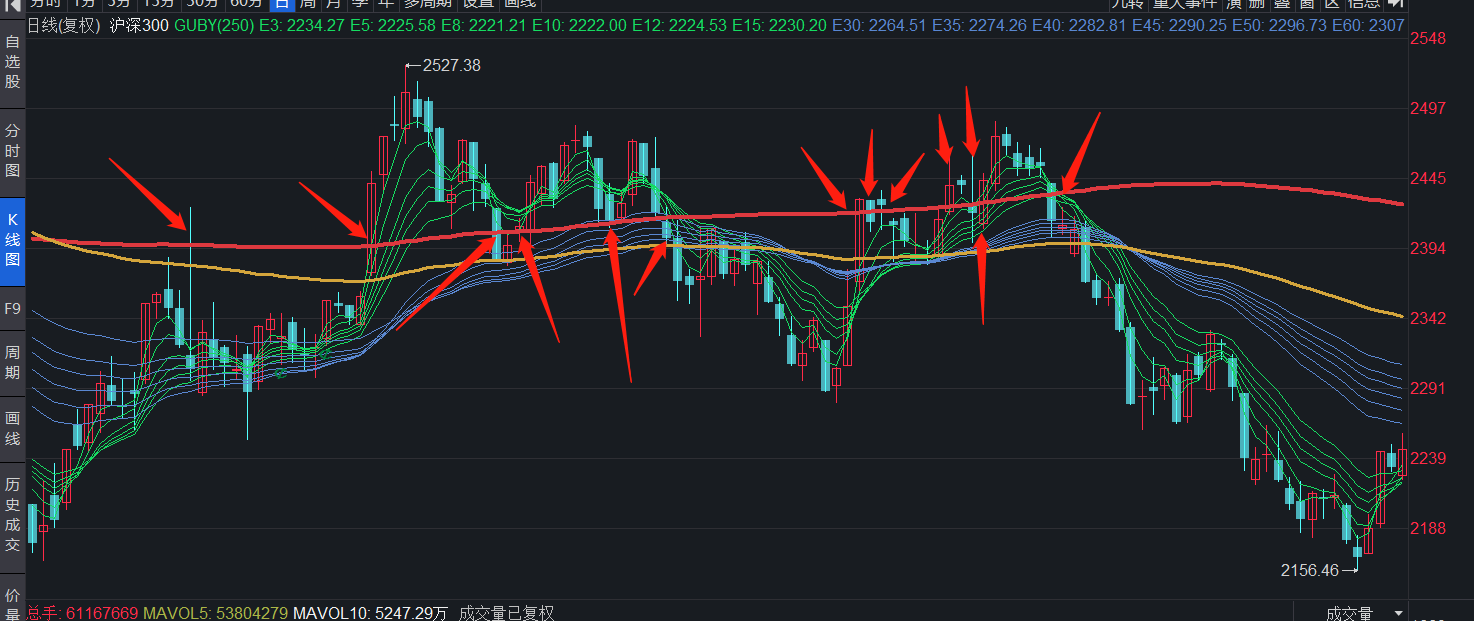Click the exit arrow icon at top right
Image resolution: width=1474 pixels, height=621 pixels.
[x=1395, y=4]
